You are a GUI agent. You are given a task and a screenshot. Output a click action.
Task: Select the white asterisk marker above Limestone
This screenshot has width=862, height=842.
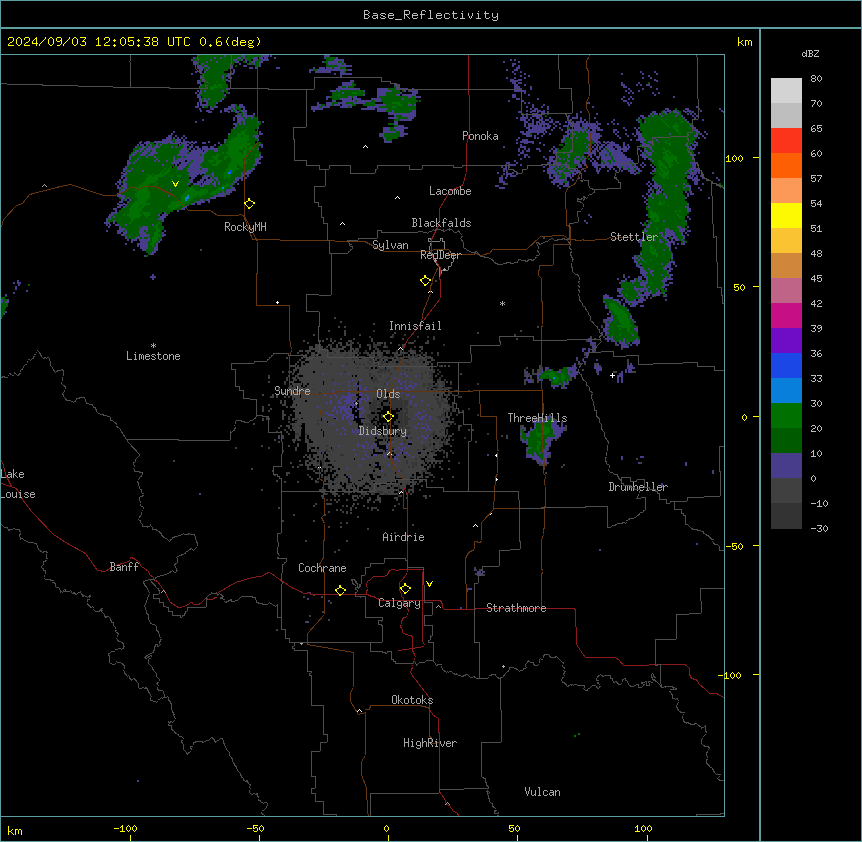pyautogui.click(x=153, y=346)
